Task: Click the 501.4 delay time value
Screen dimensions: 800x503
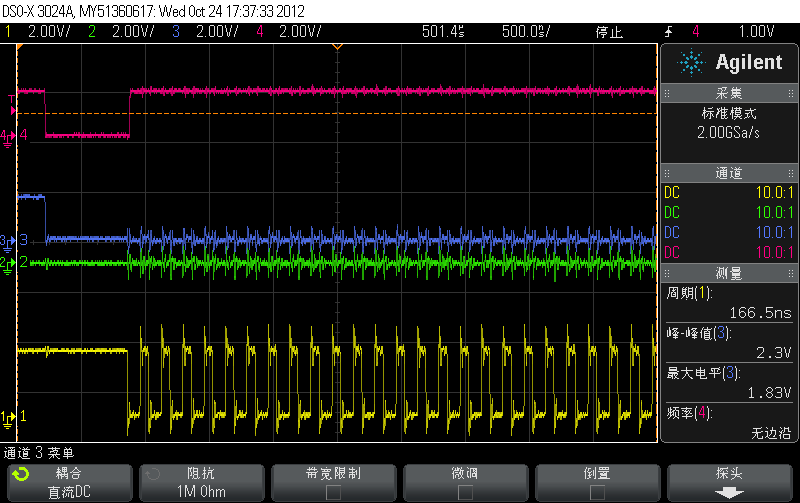Action: point(443,32)
